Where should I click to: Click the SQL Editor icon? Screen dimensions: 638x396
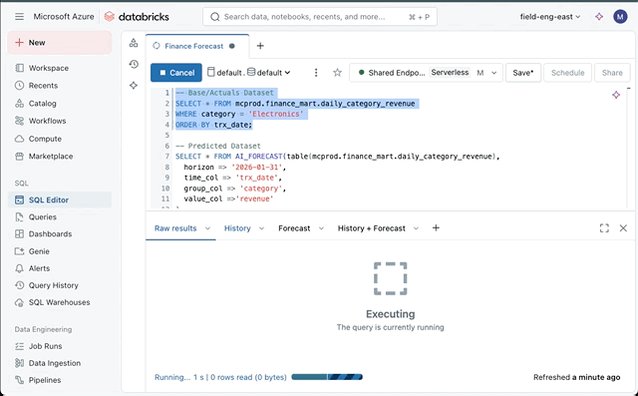19,200
